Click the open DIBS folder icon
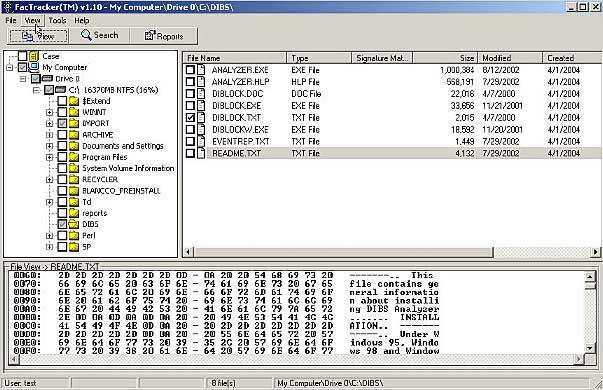The image size is (603, 390). [x=74, y=224]
